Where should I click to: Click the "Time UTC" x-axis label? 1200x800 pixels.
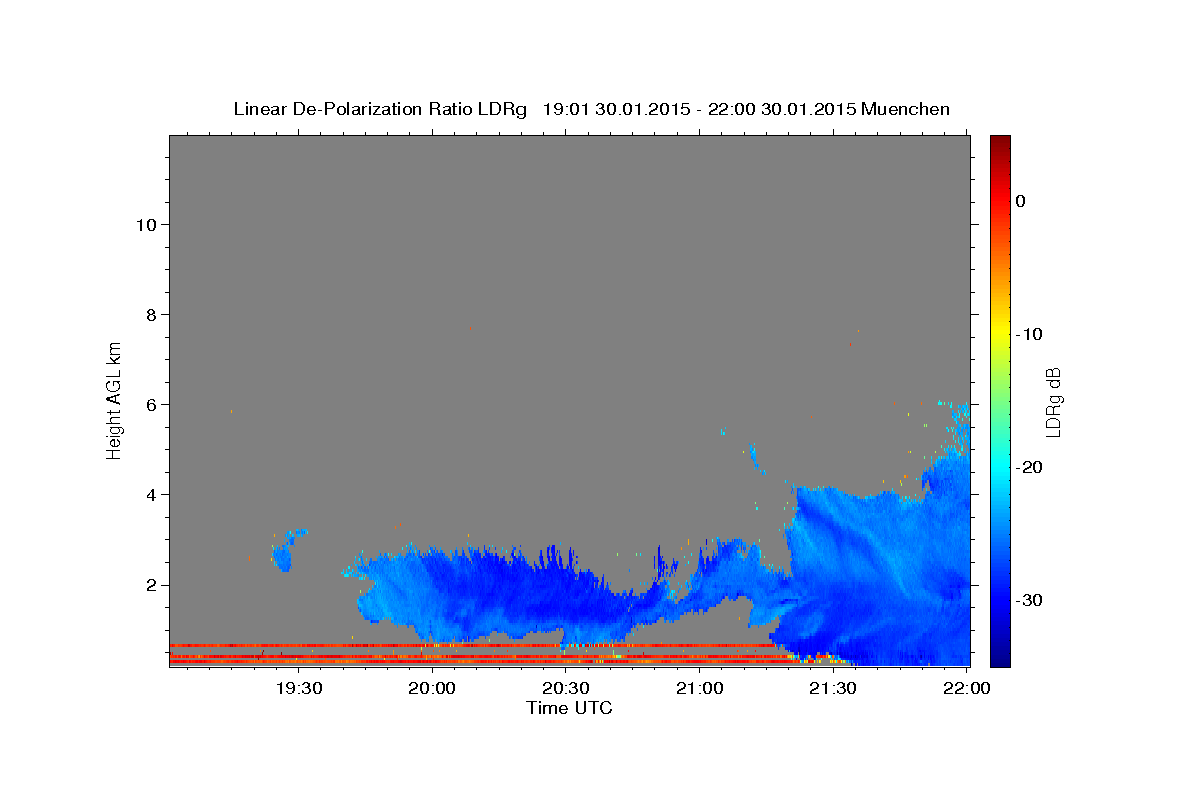tap(569, 708)
